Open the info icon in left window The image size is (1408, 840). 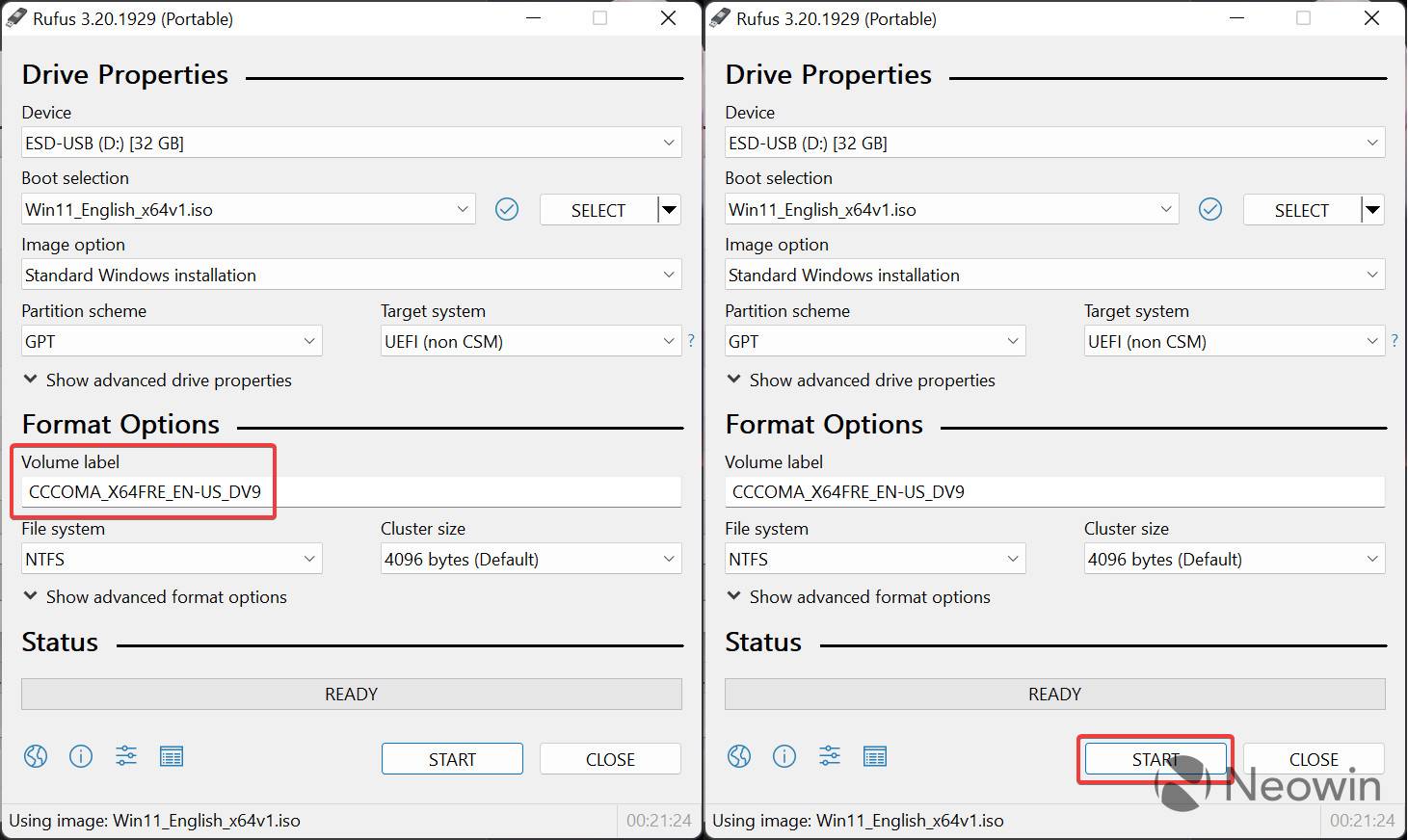click(x=81, y=757)
